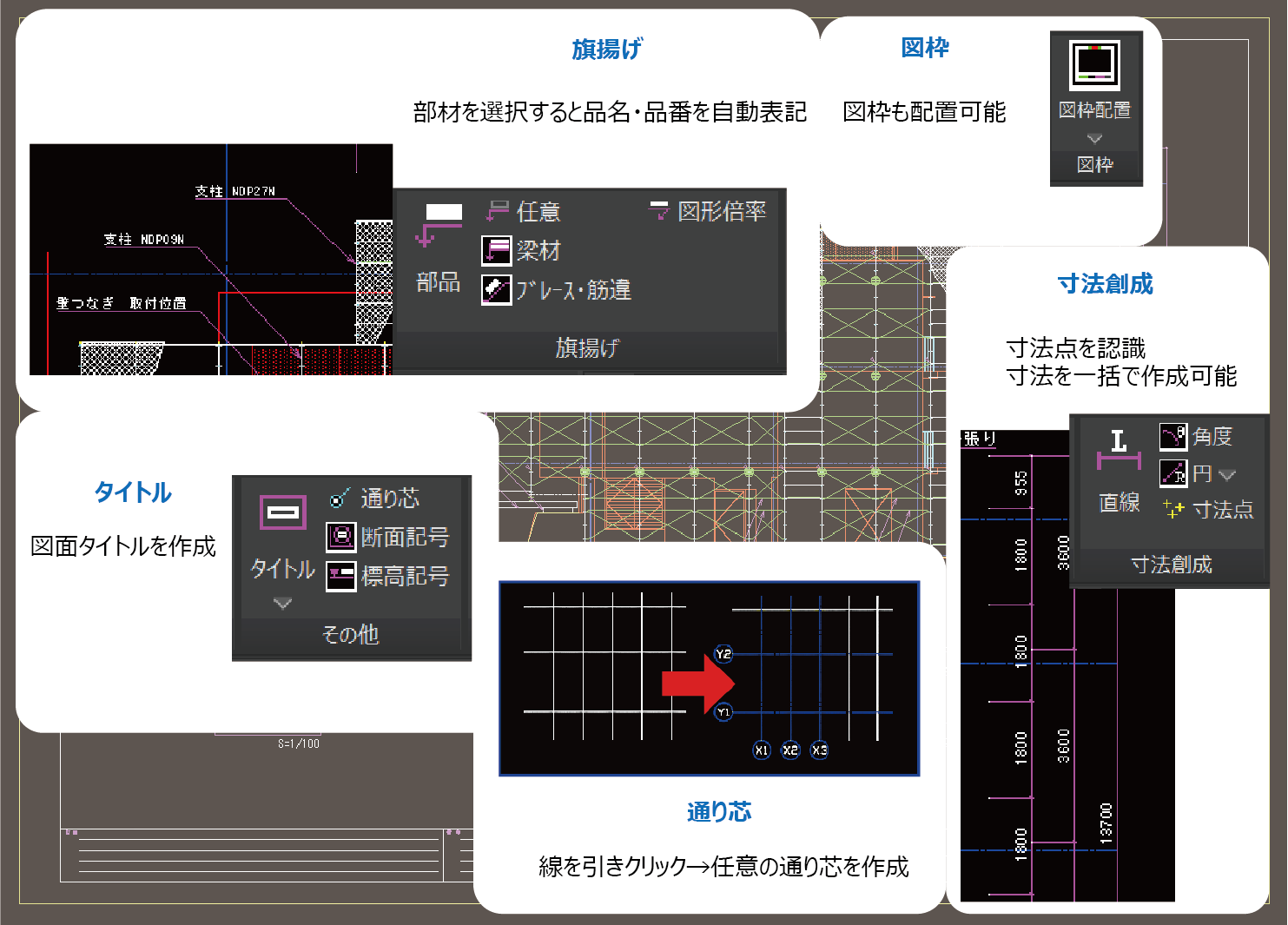Click the 図枠配置 frame icon
The width and height of the screenshot is (1288, 925).
pyautogui.click(x=1094, y=67)
